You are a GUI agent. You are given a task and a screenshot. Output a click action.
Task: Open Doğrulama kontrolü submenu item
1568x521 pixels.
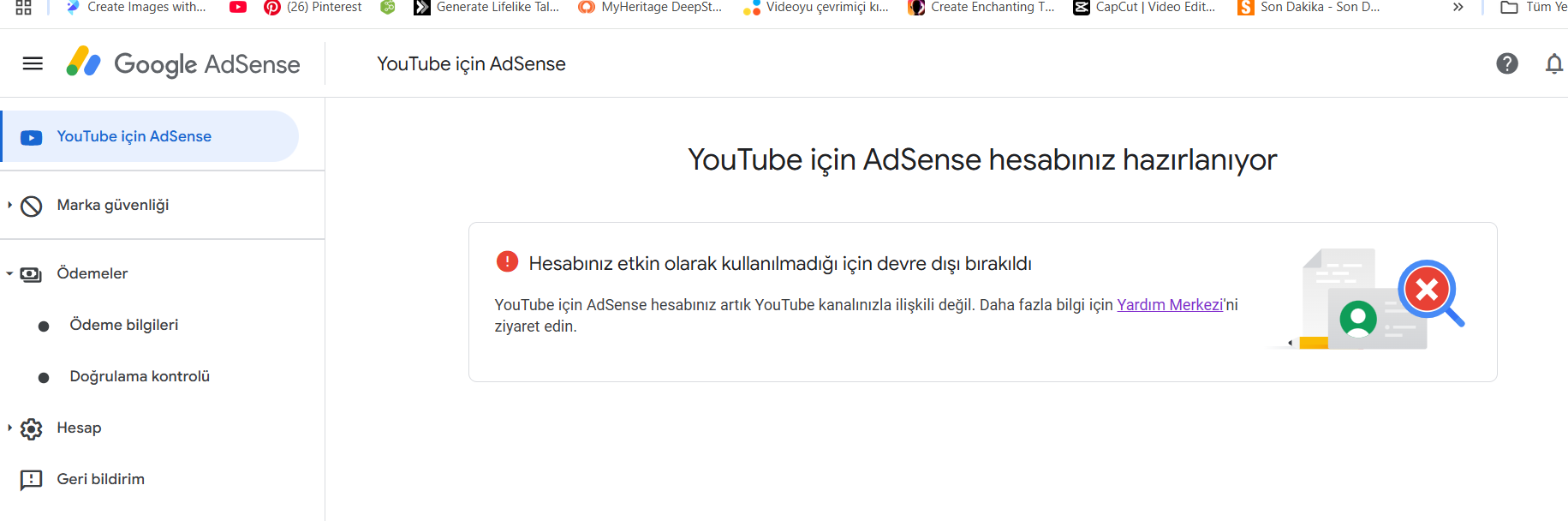pos(140,376)
